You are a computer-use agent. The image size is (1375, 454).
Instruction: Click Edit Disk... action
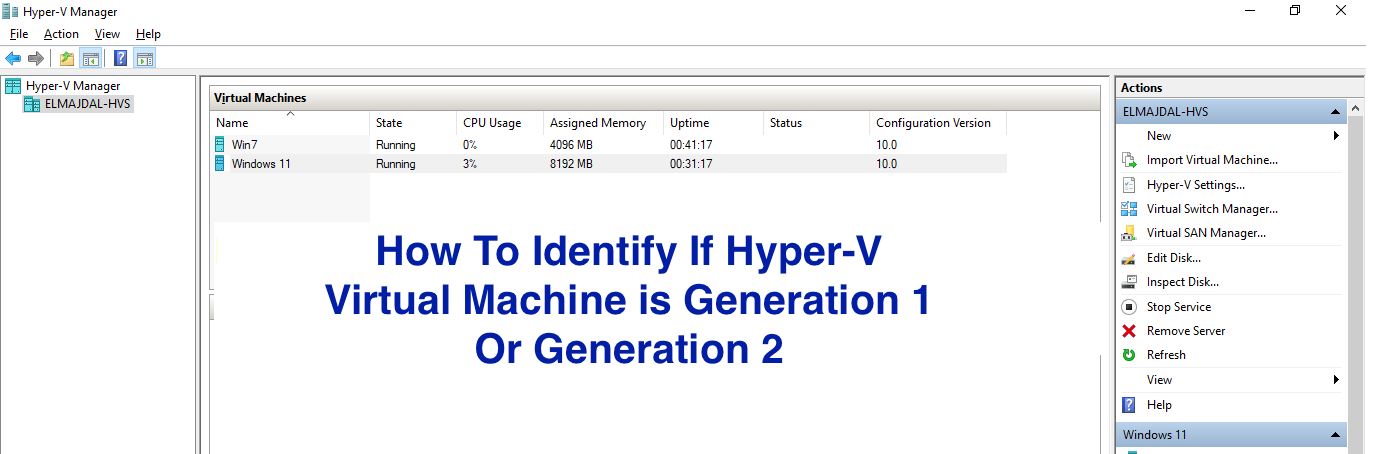tap(1174, 258)
